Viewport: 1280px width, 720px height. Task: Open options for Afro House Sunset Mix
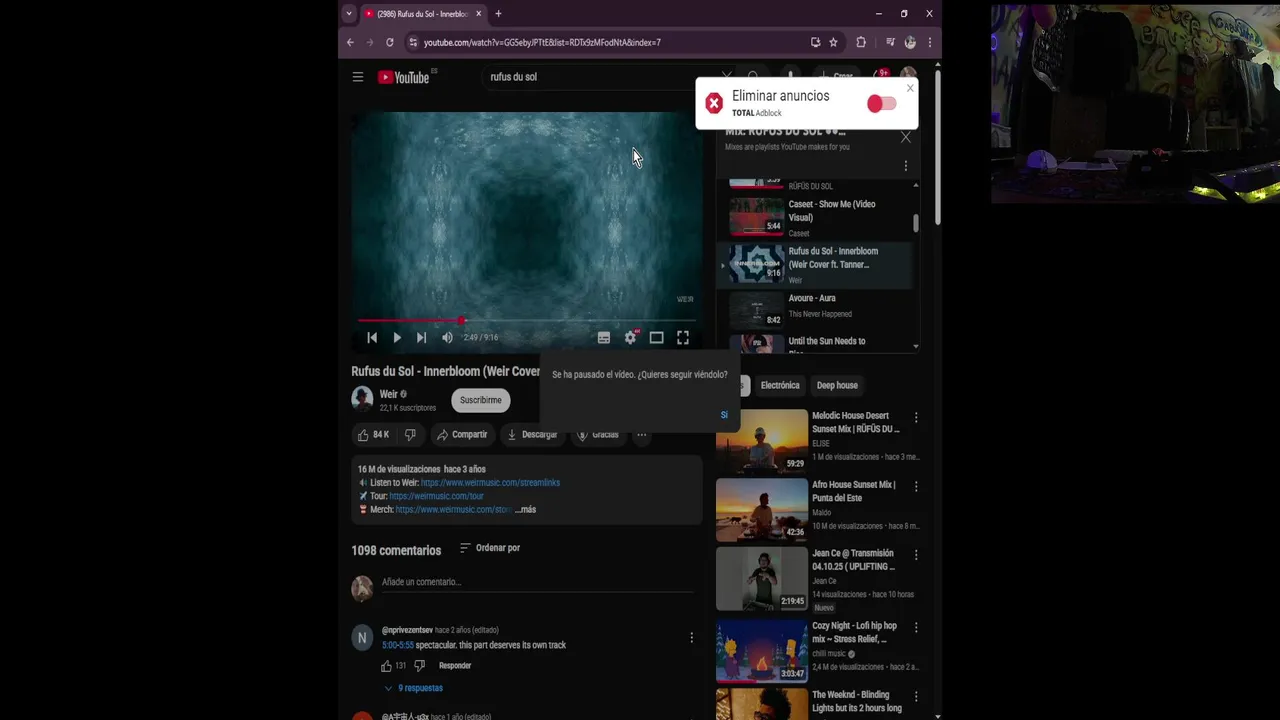tap(916, 486)
